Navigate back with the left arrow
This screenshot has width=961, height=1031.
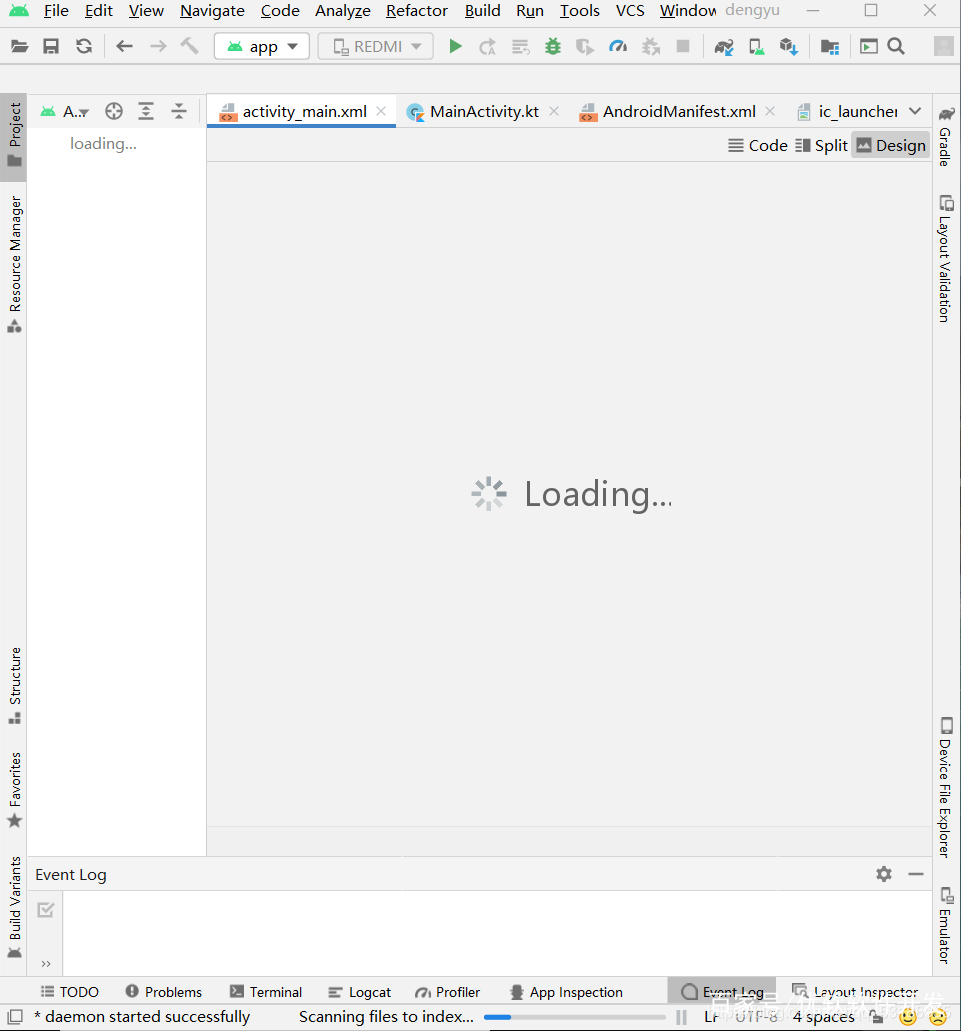[124, 47]
